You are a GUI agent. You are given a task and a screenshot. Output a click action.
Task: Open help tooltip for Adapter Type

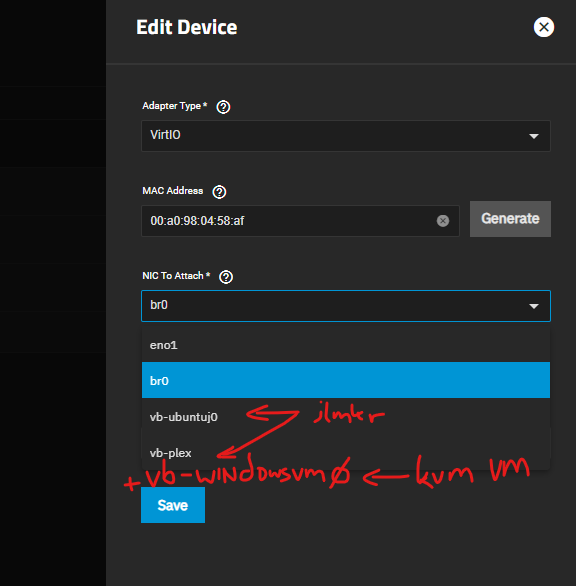click(x=223, y=107)
